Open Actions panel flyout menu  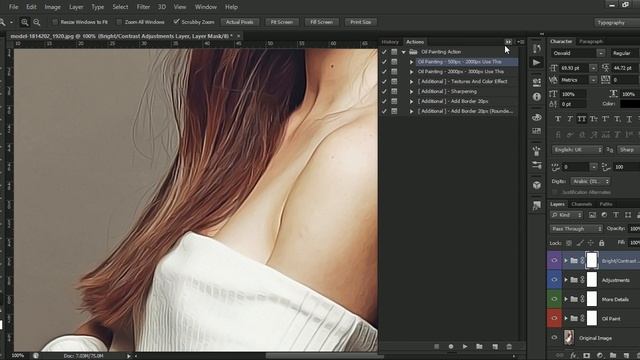pos(520,42)
